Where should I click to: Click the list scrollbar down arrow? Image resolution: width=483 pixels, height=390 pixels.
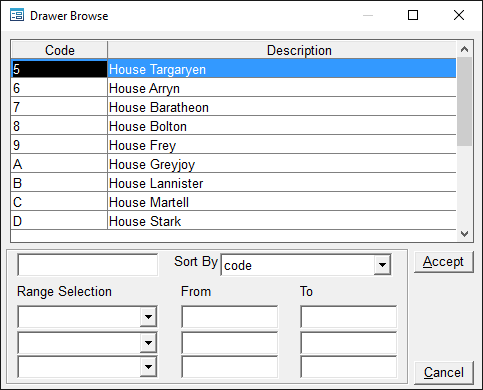tap(464, 234)
